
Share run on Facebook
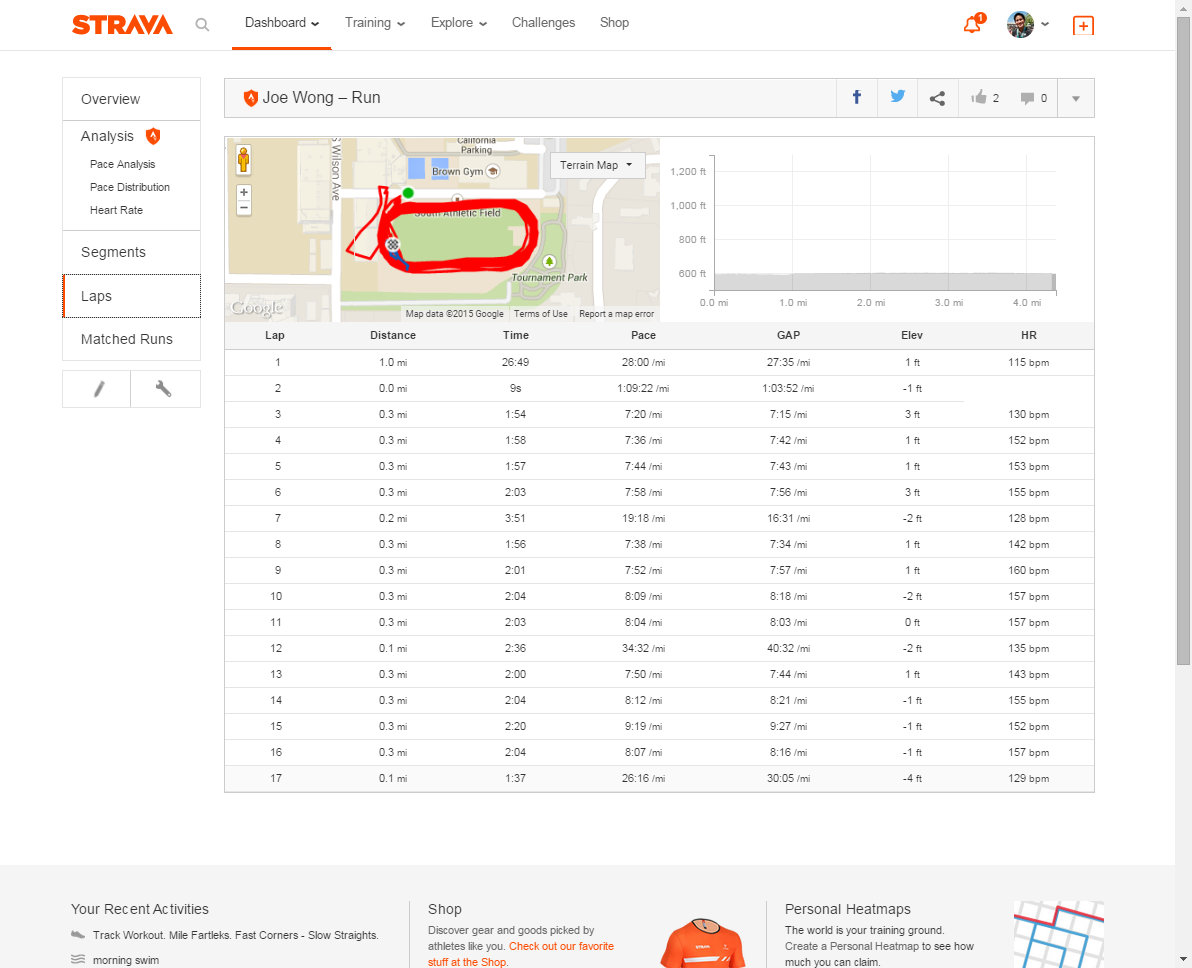pyautogui.click(x=857, y=98)
